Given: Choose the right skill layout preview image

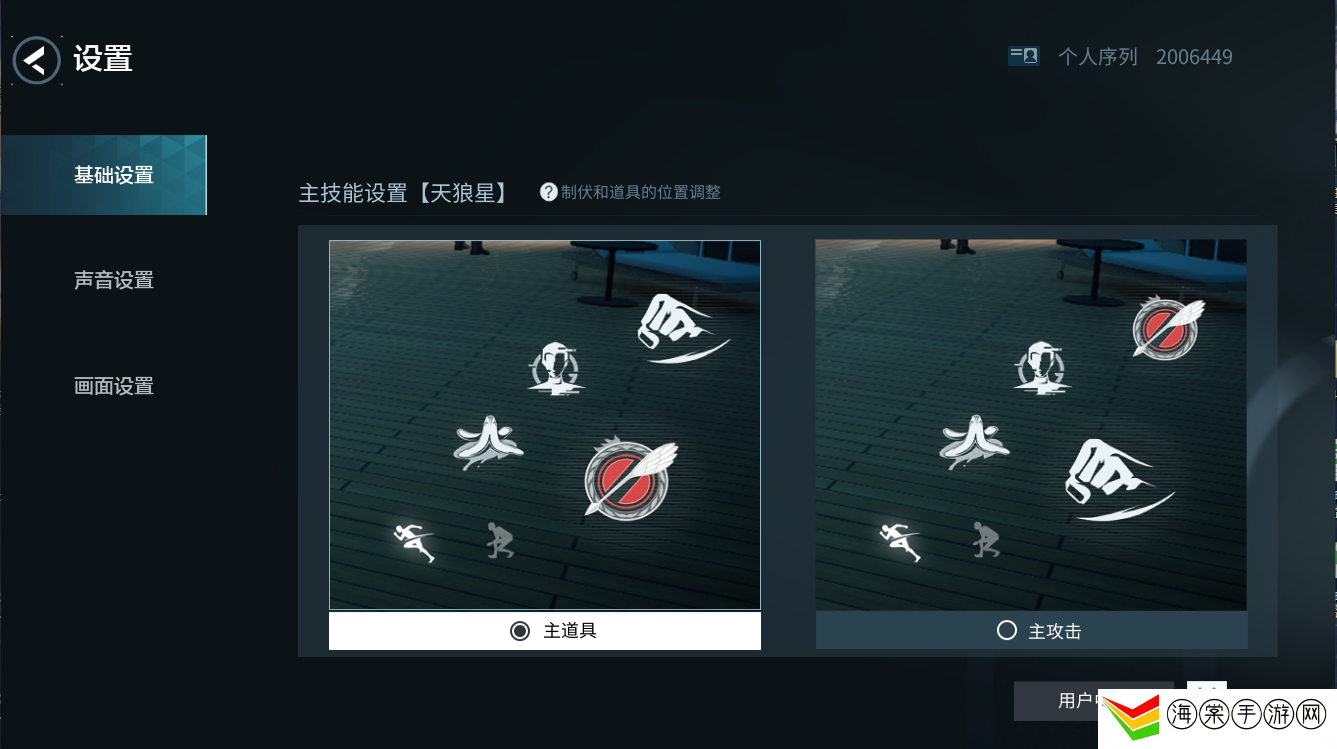Looking at the screenshot, I should point(1031,425).
